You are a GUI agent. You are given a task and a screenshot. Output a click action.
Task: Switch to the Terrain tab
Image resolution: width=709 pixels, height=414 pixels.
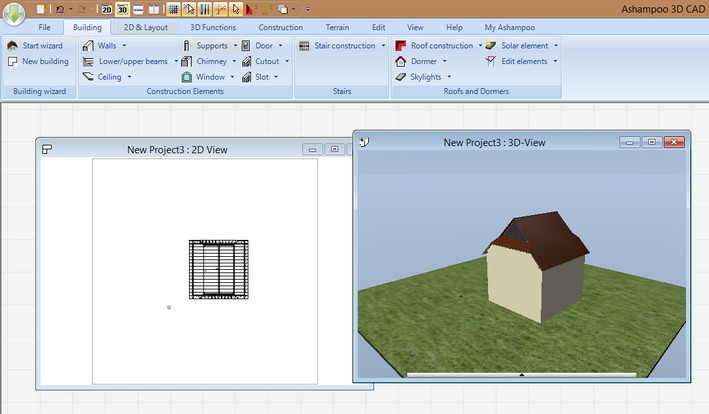click(337, 28)
